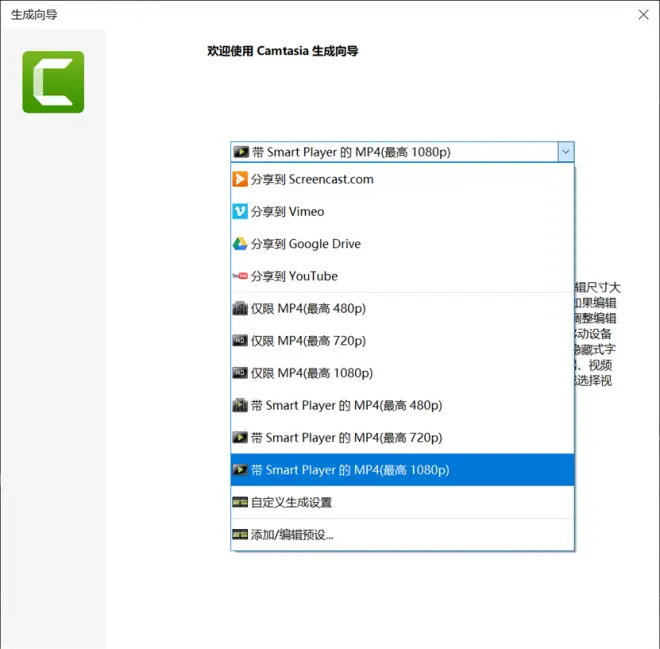Click the 生成向导 window title
This screenshot has width=660, height=649.
coord(34,15)
